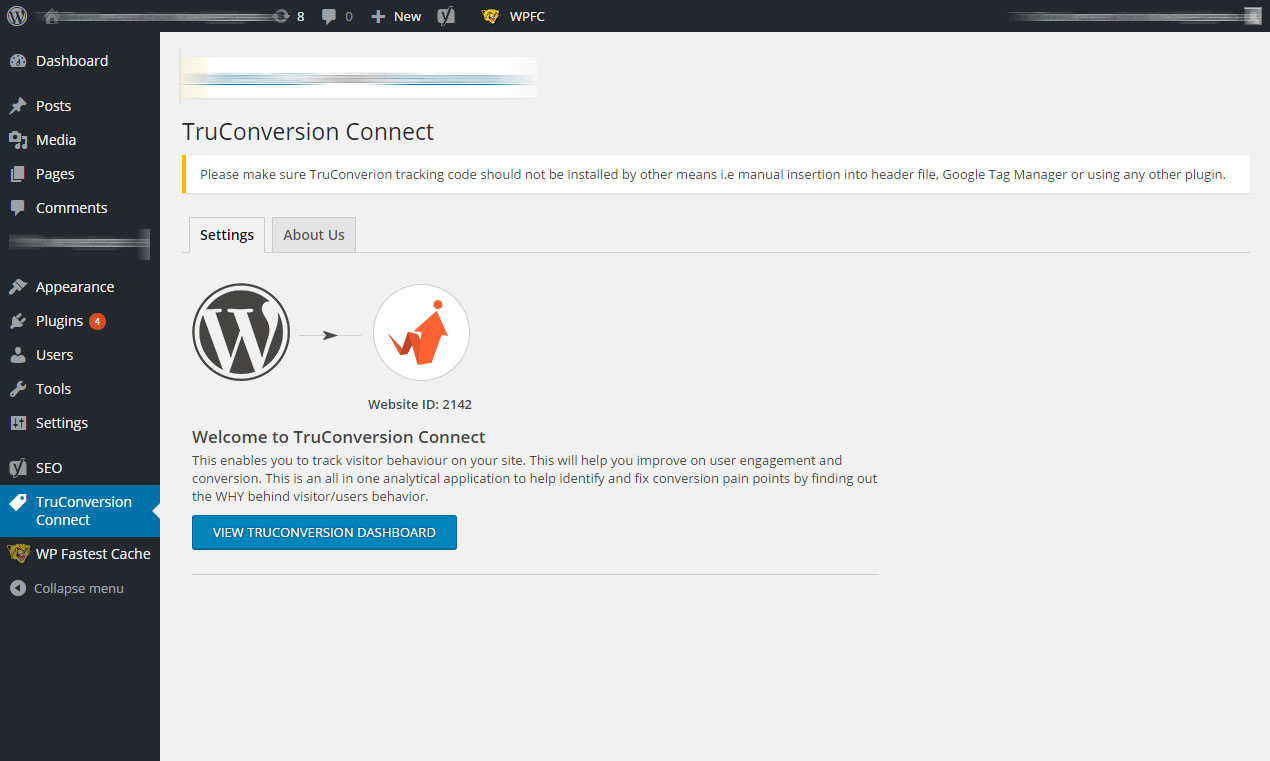Click the Dashboard gauge icon
The width and height of the screenshot is (1270, 761).
(x=18, y=61)
